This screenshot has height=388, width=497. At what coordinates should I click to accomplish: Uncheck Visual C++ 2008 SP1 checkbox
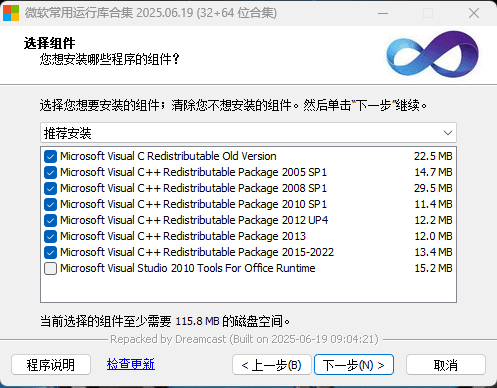tap(50, 188)
